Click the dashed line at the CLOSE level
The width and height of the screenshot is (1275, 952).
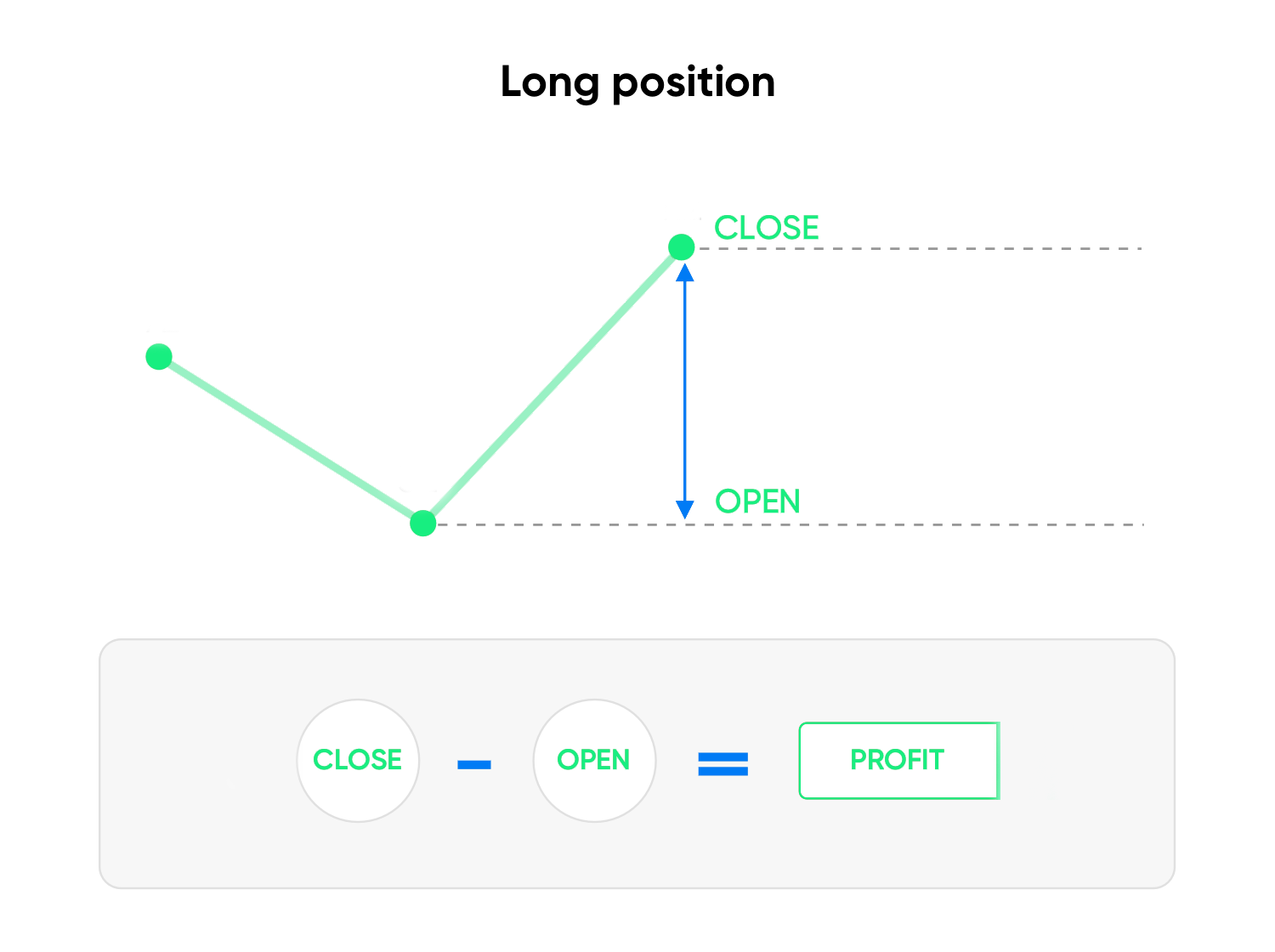pyautogui.click(x=920, y=248)
